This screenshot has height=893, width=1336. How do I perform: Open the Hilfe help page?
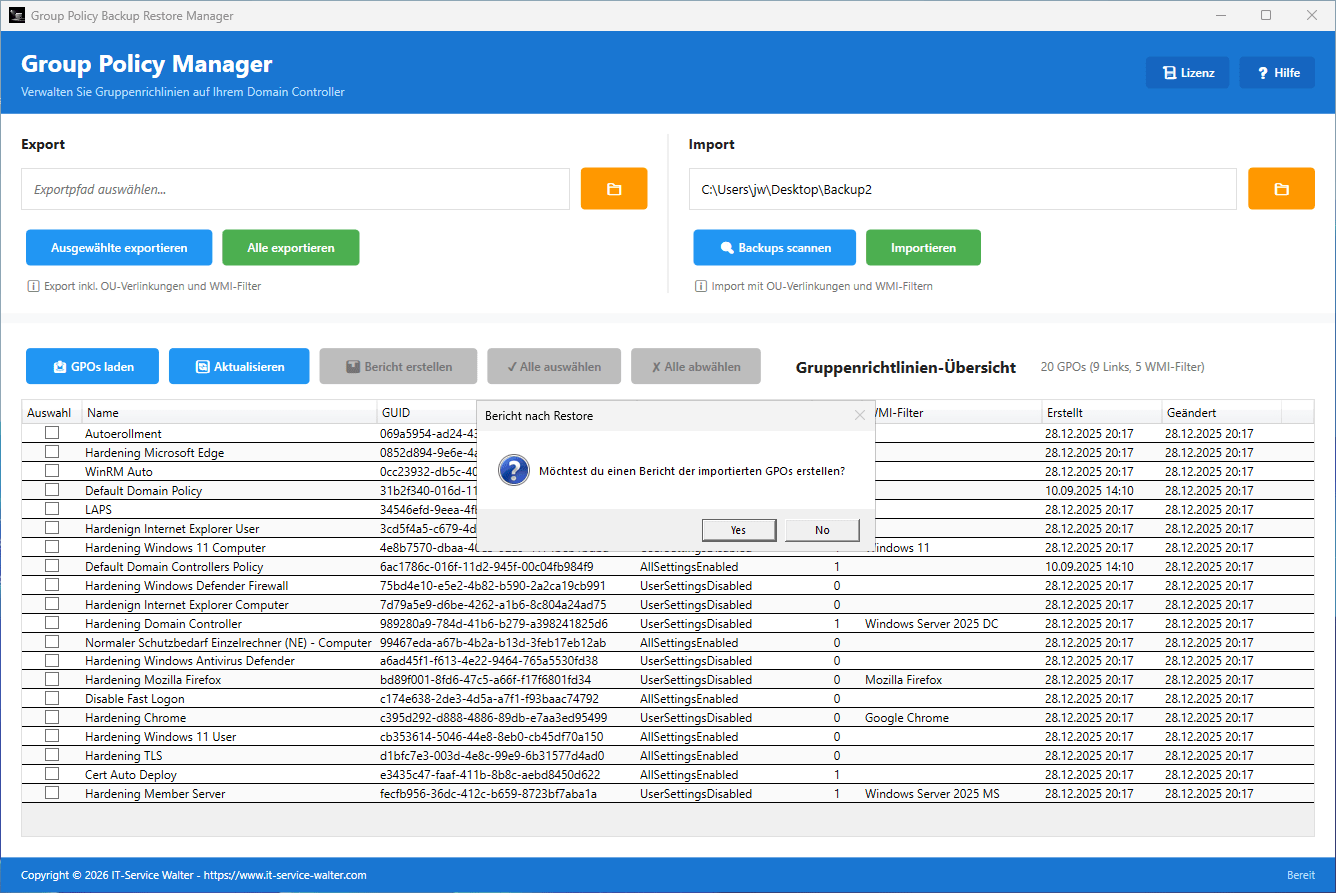[x=1277, y=73]
